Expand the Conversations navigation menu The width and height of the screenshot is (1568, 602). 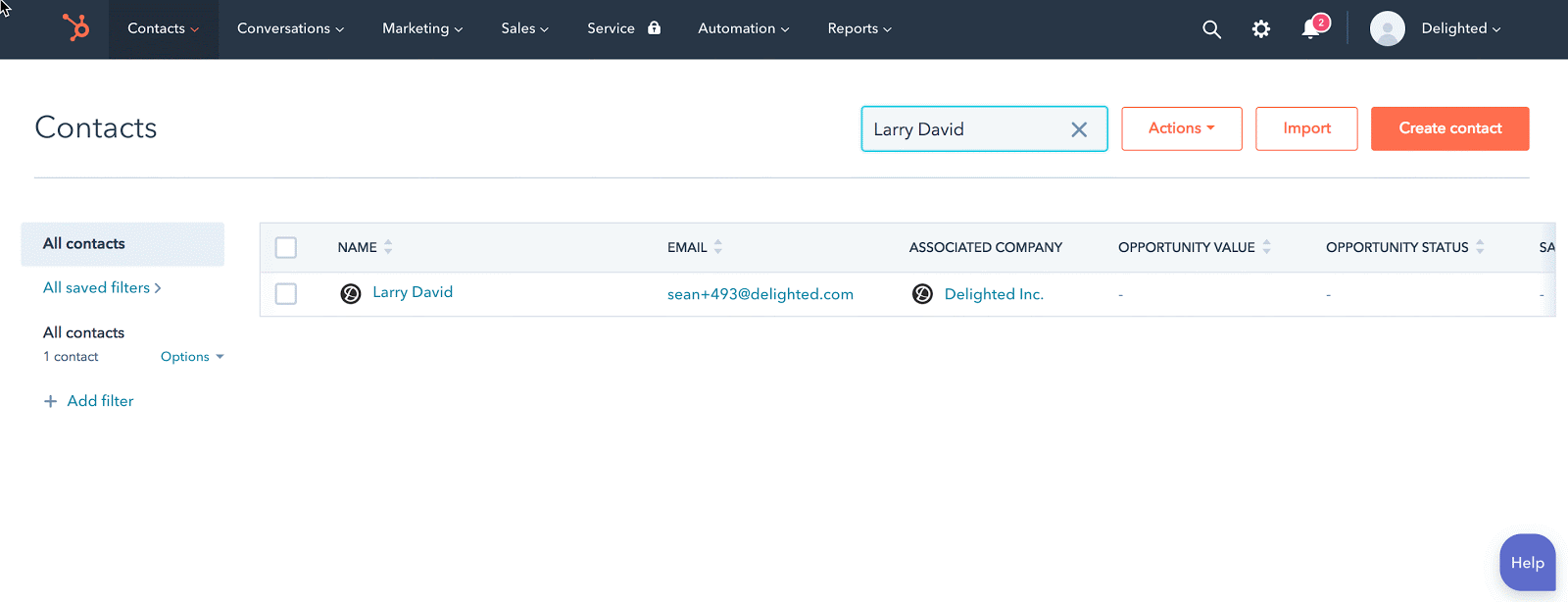[x=290, y=28]
